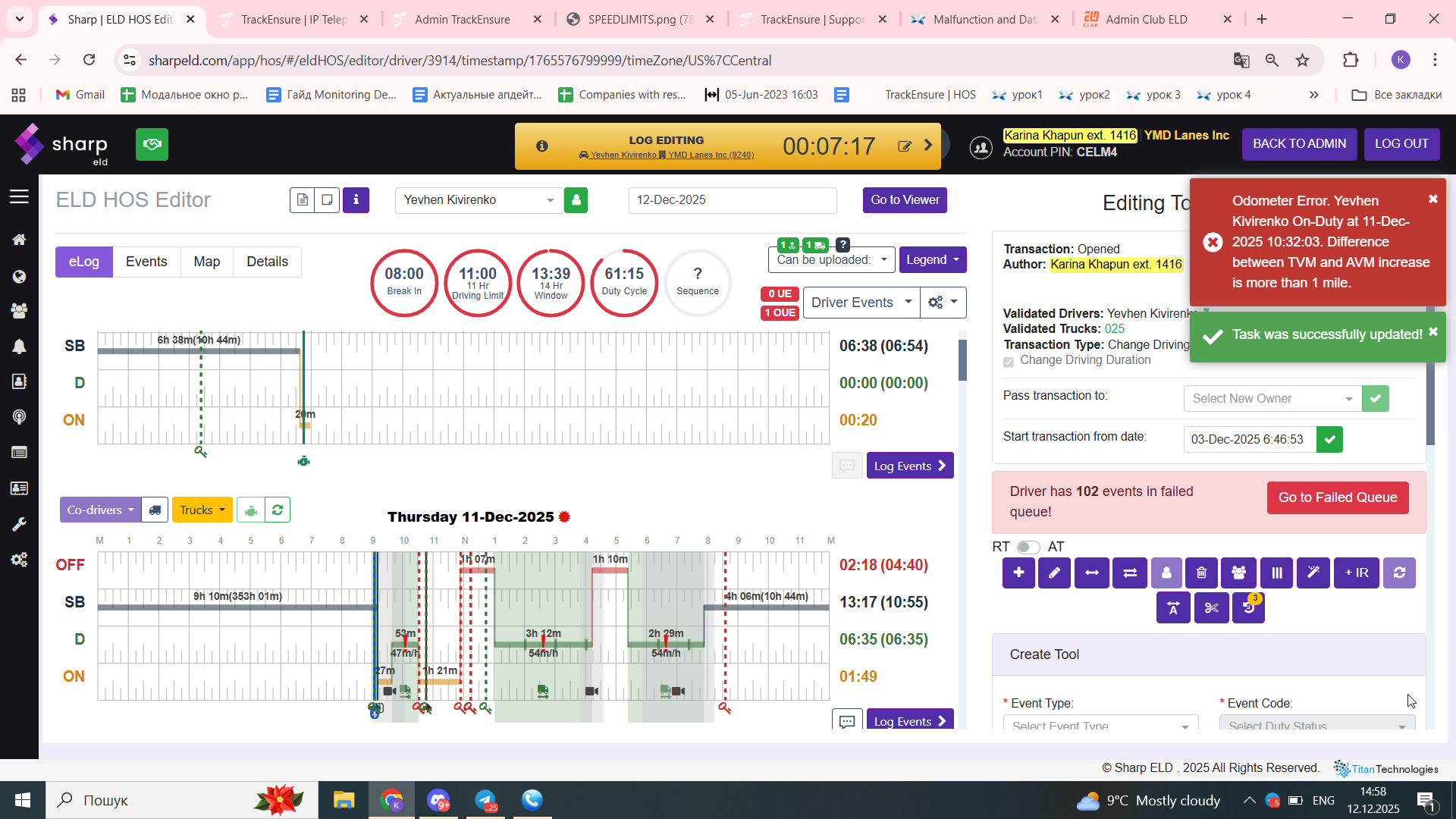Confirm the start transaction date green checkmark

(x=1329, y=439)
